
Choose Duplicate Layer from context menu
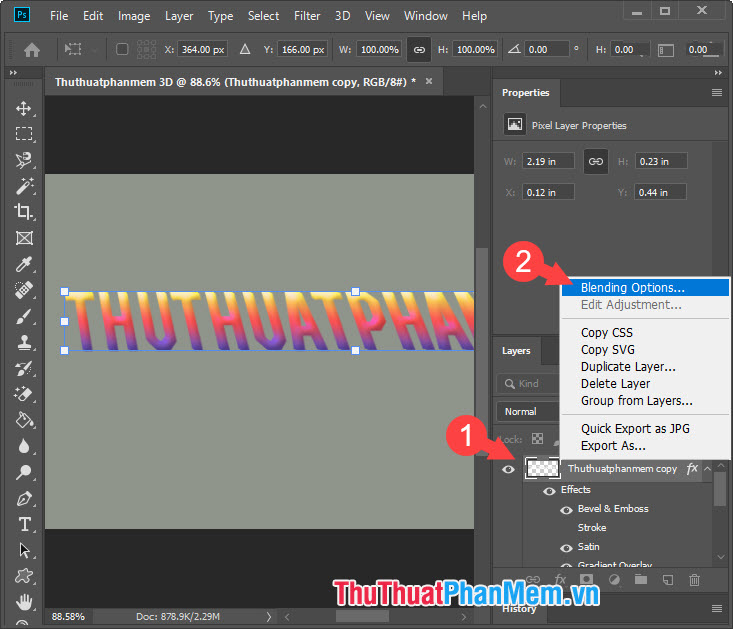645,367
